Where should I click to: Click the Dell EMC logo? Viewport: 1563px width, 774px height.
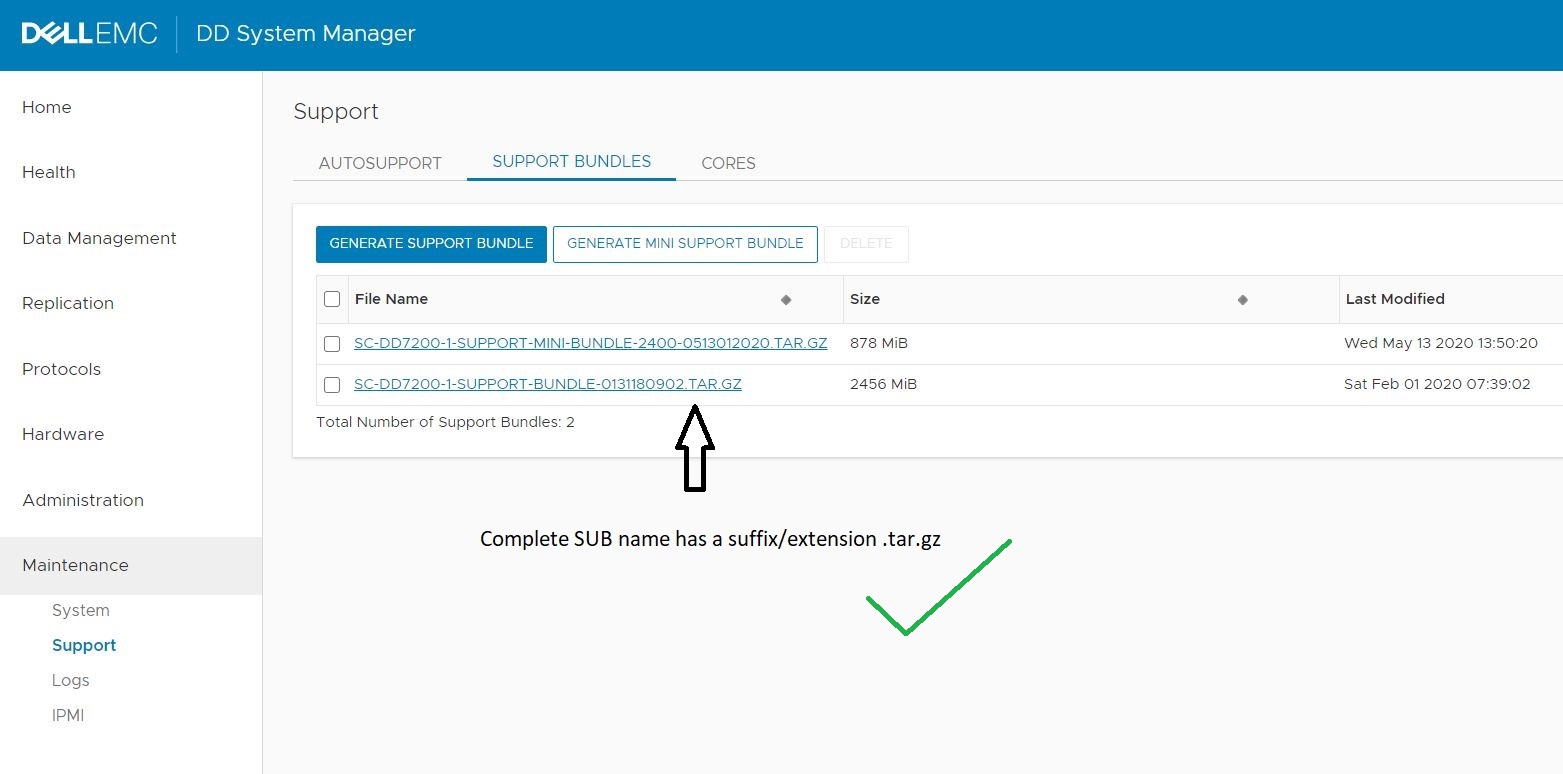click(89, 33)
